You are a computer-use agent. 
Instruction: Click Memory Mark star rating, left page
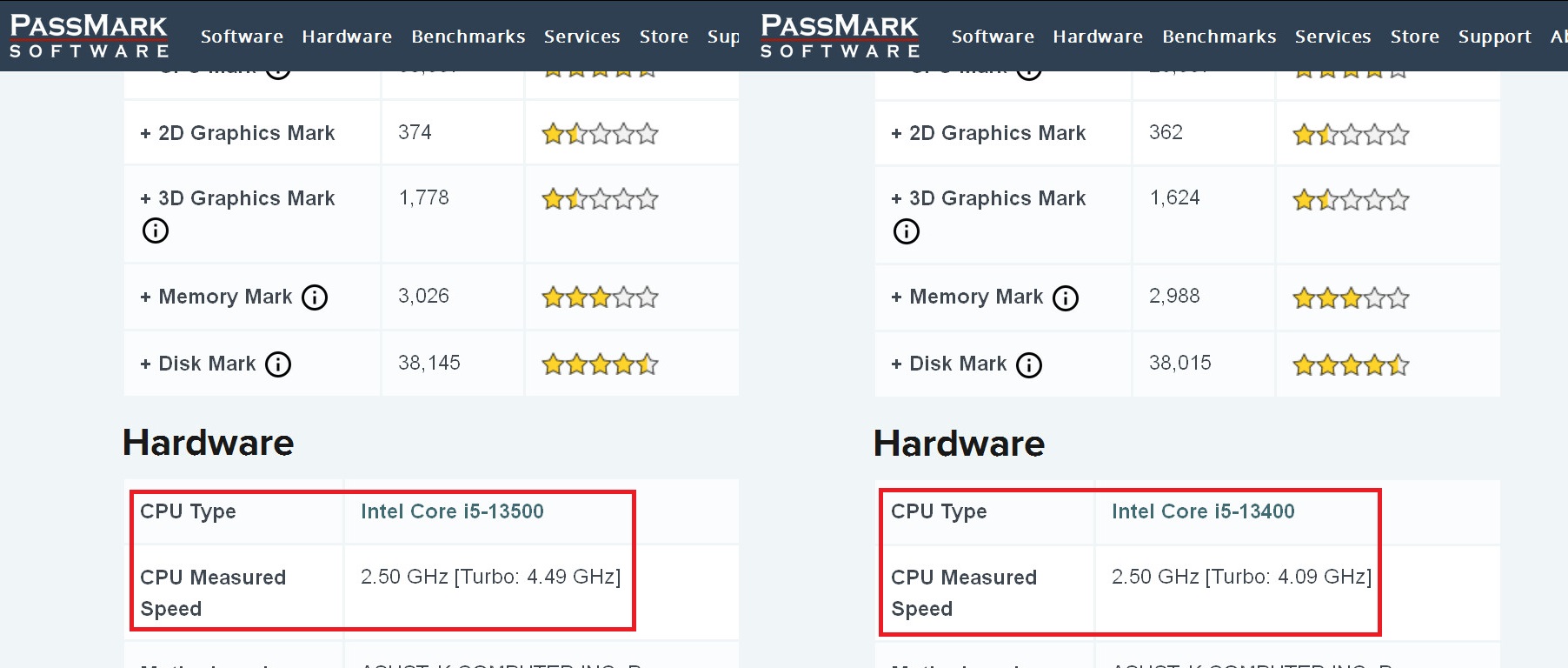(600, 297)
